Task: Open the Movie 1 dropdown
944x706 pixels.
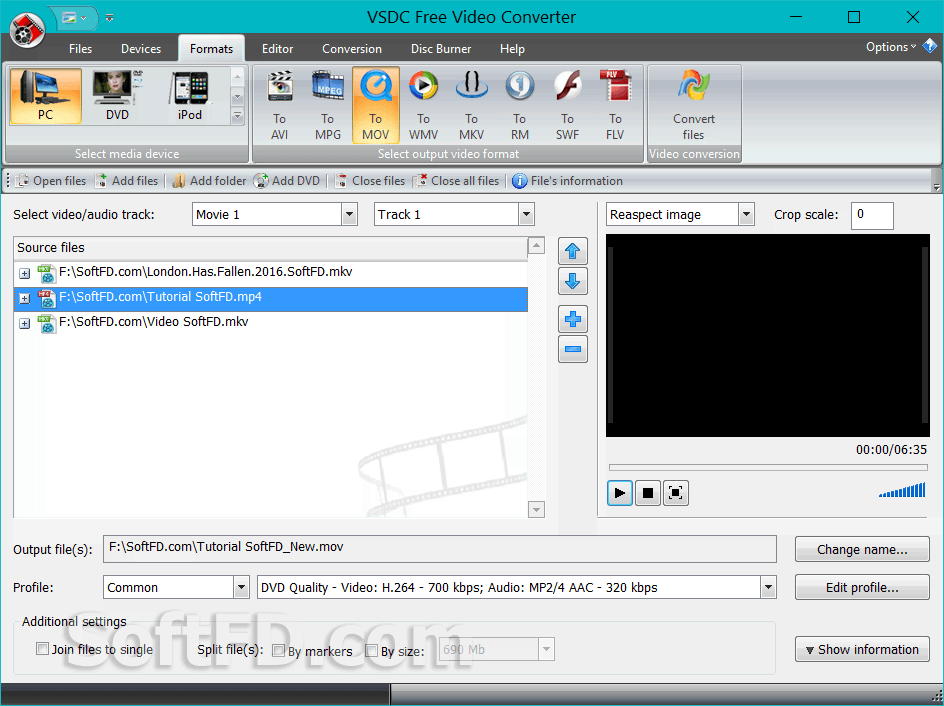Action: [x=349, y=214]
